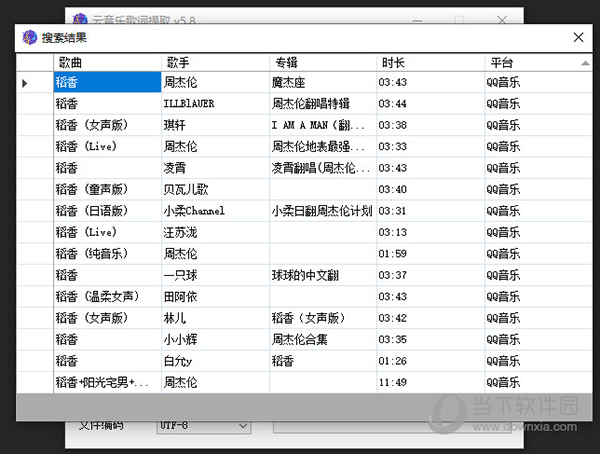This screenshot has height=454, width=600.
Task: Select duration cell 01:26
Action: (430, 361)
